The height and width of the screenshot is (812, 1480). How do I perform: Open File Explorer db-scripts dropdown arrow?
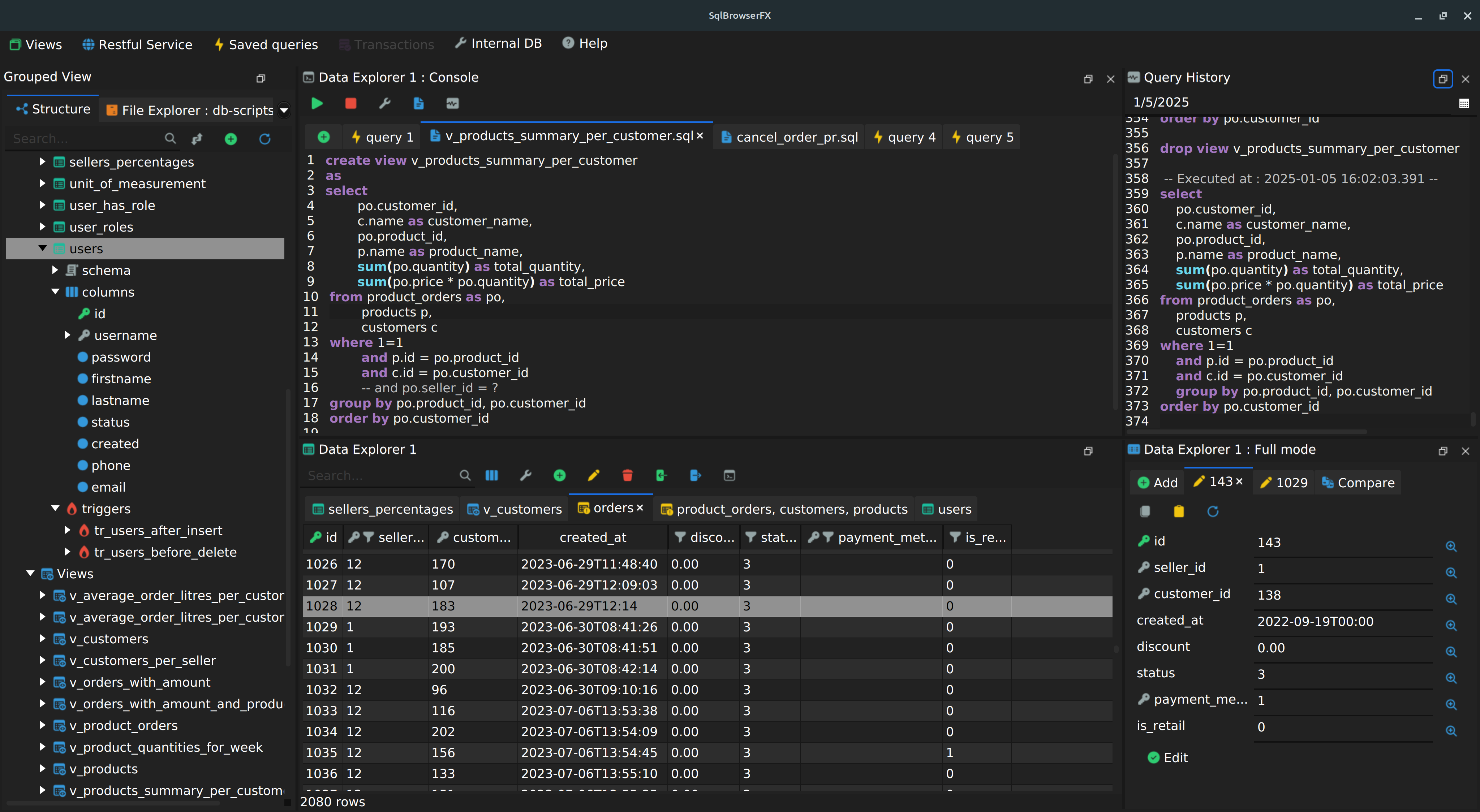point(284,110)
